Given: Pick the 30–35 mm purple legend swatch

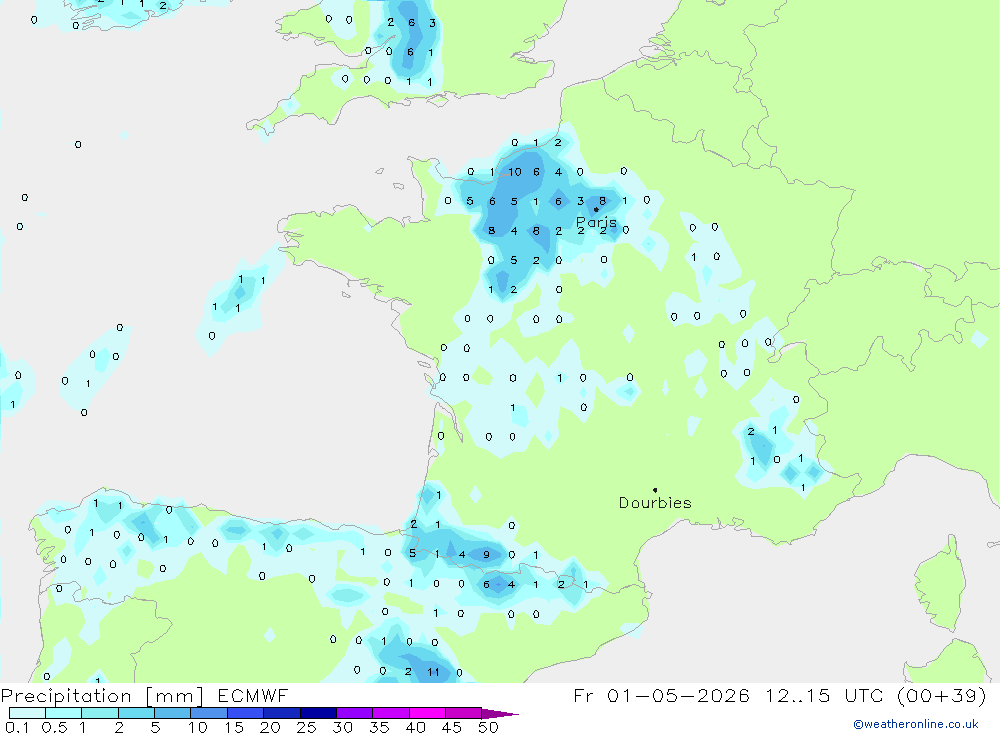Looking at the screenshot, I should 355,713.
